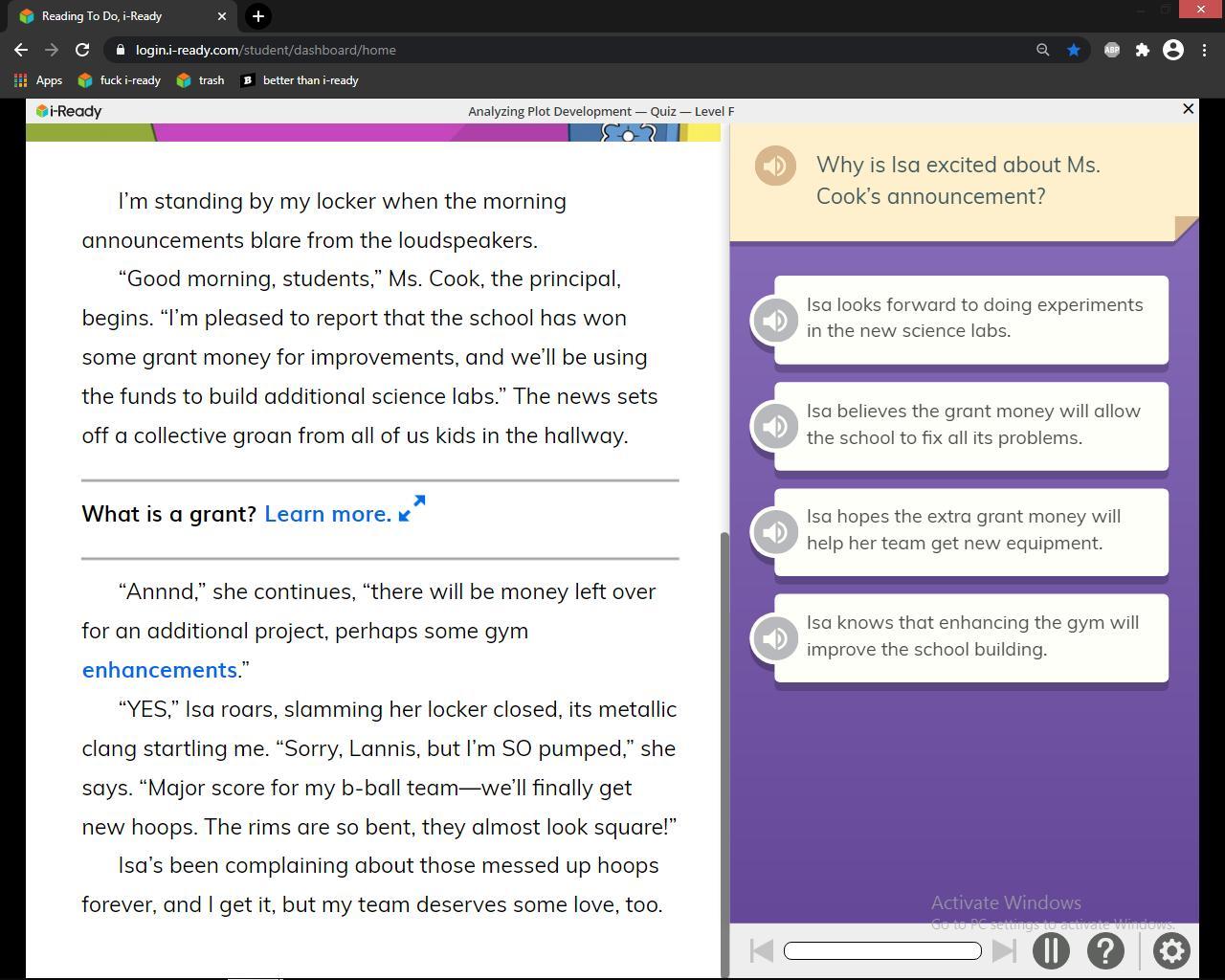Choose answer about team getting new equipment

(x=971, y=532)
